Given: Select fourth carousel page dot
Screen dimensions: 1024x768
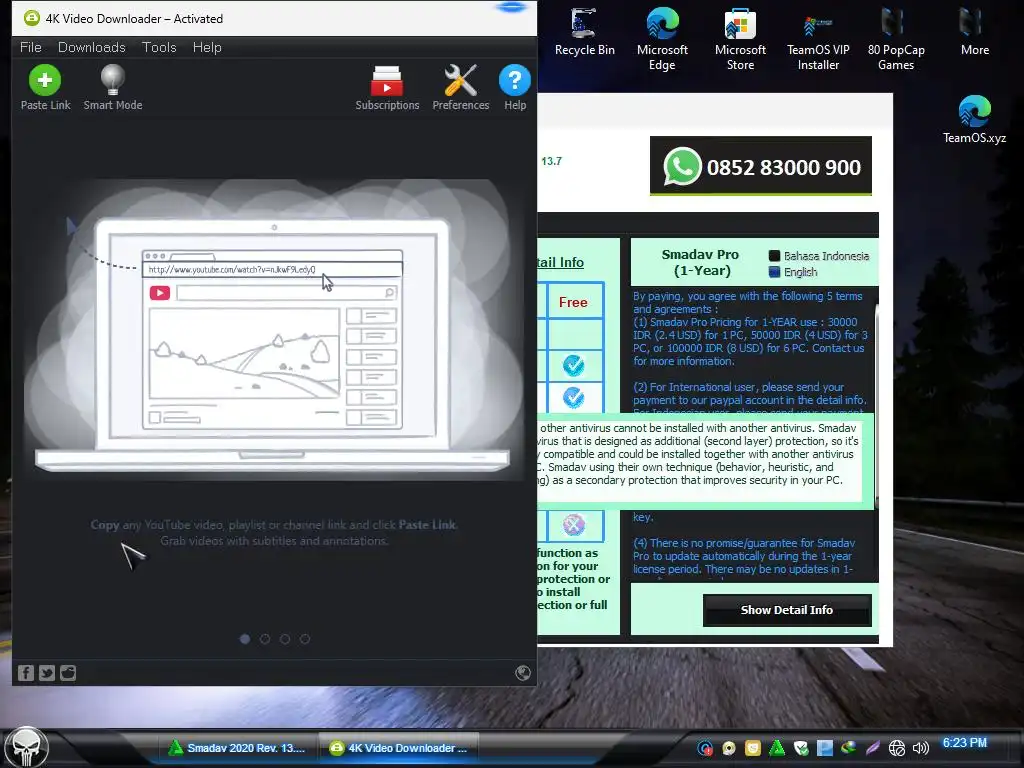Looking at the screenshot, I should point(305,639).
